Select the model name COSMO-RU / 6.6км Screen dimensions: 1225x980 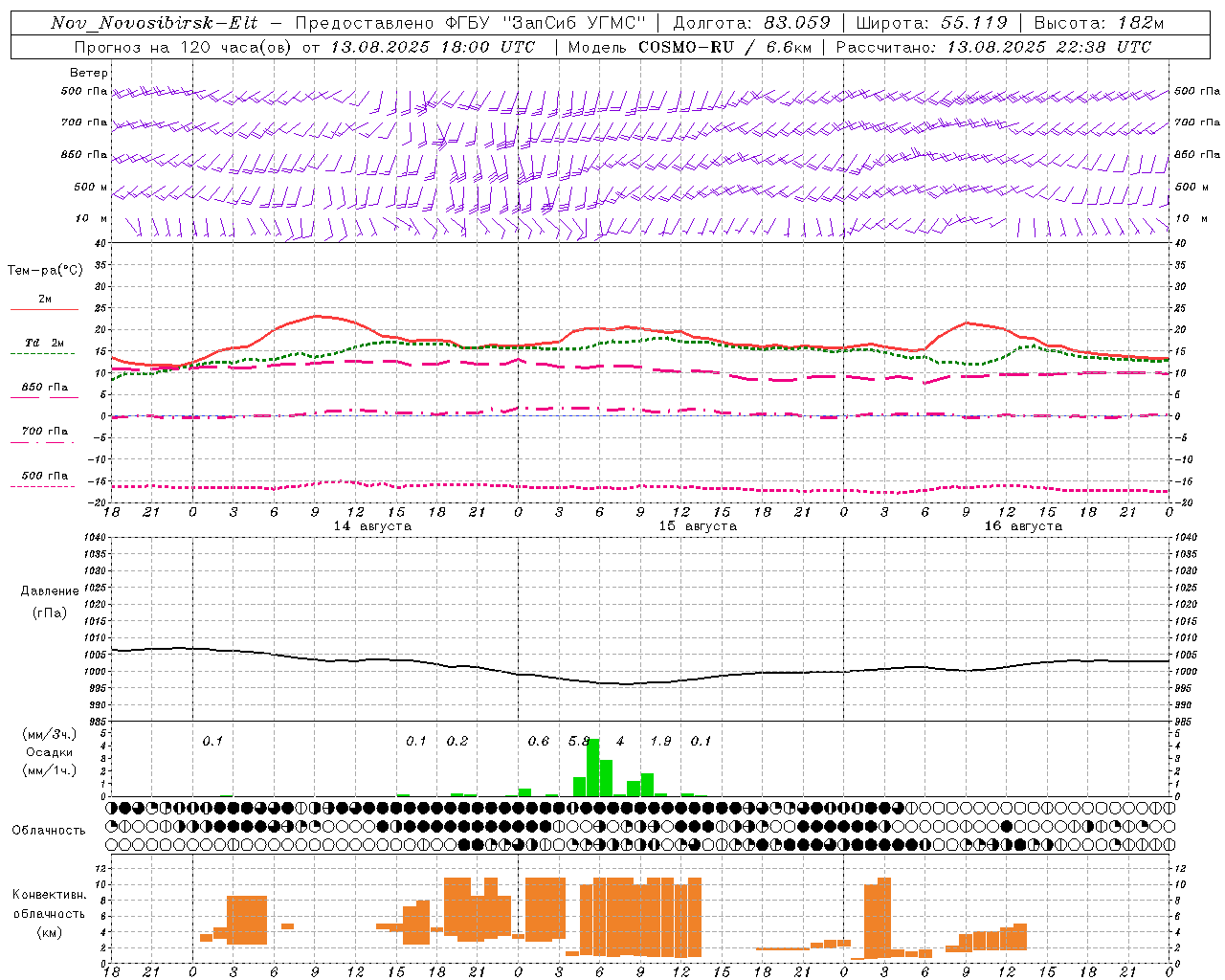tap(725, 47)
